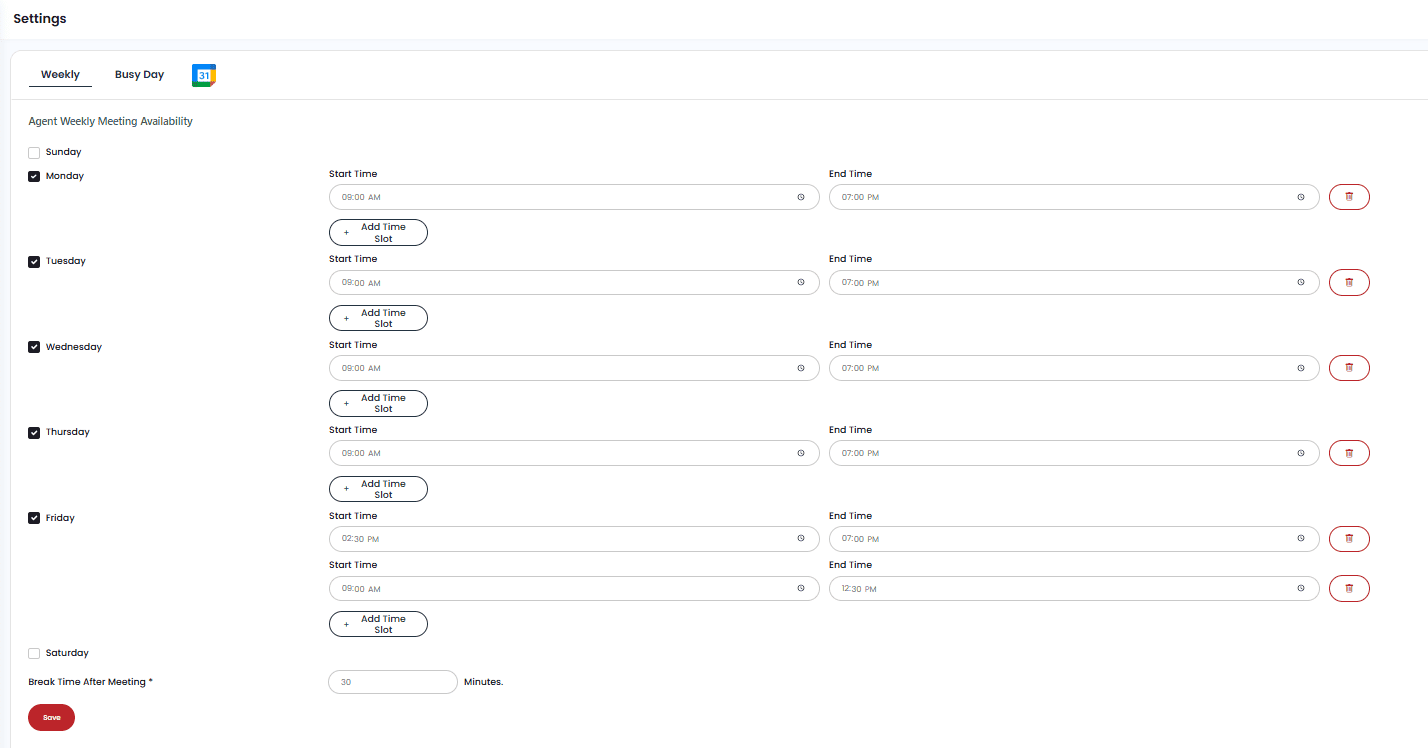Open clock picker for Wednesday end time
This screenshot has width=1428, height=748.
pos(1301,368)
